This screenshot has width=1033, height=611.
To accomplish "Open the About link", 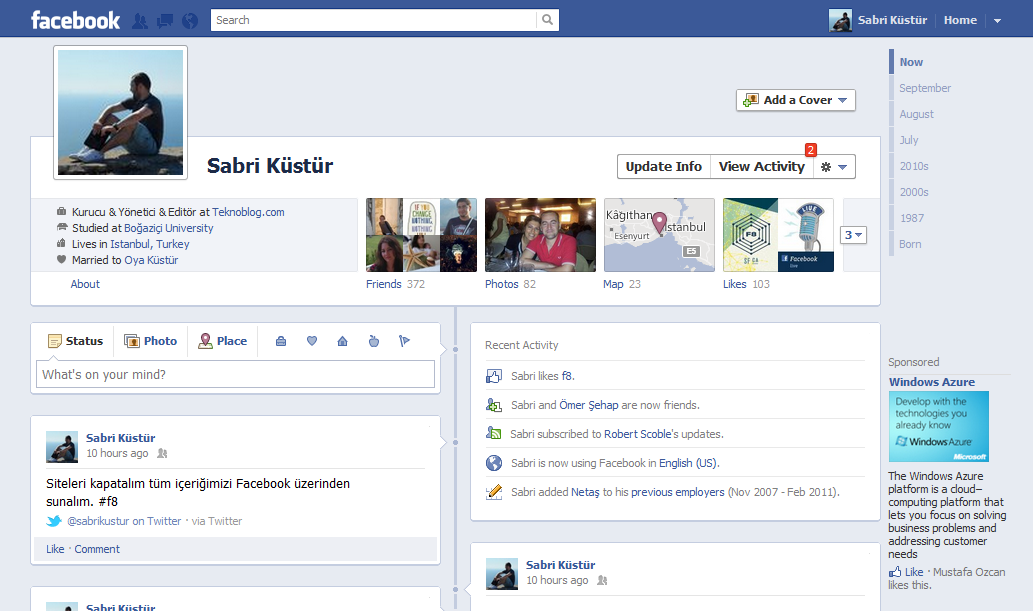I will point(85,284).
